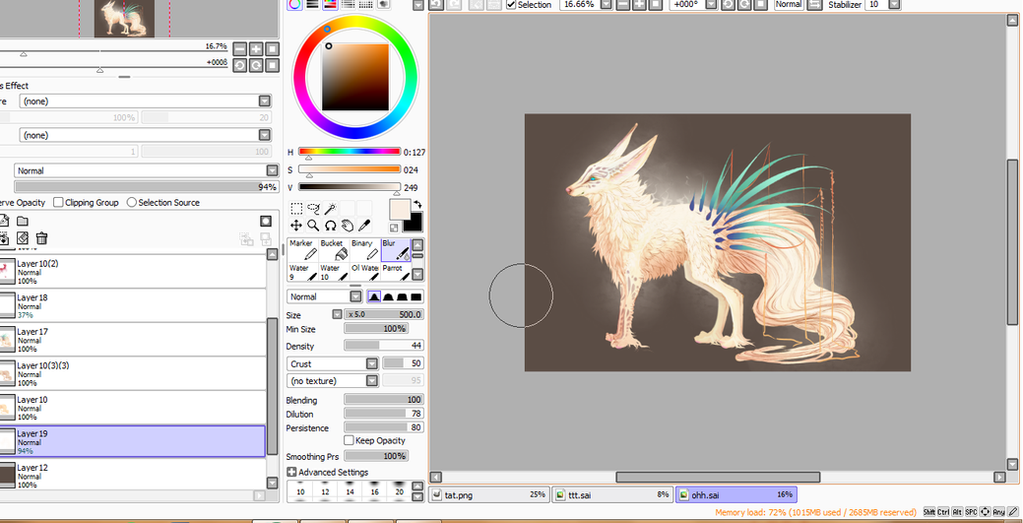Screen dimensions: 1023x523
Task: Pick brush size 16 preset
Action: coord(374,492)
